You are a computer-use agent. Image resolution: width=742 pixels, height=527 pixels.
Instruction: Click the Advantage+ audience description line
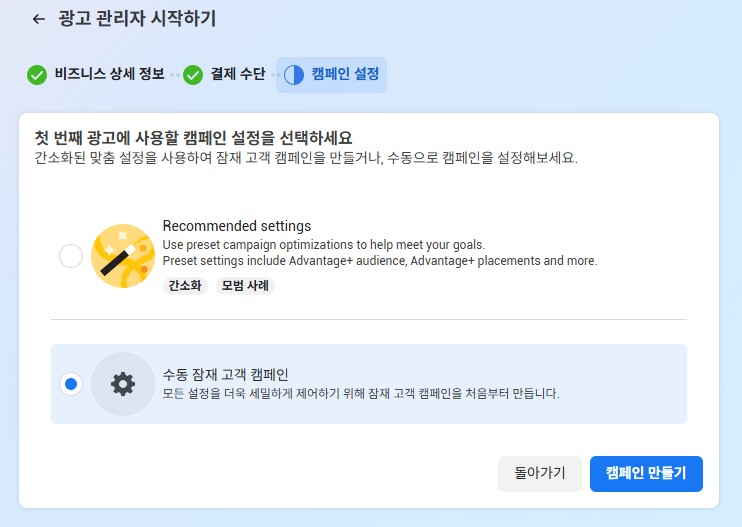(x=380, y=261)
